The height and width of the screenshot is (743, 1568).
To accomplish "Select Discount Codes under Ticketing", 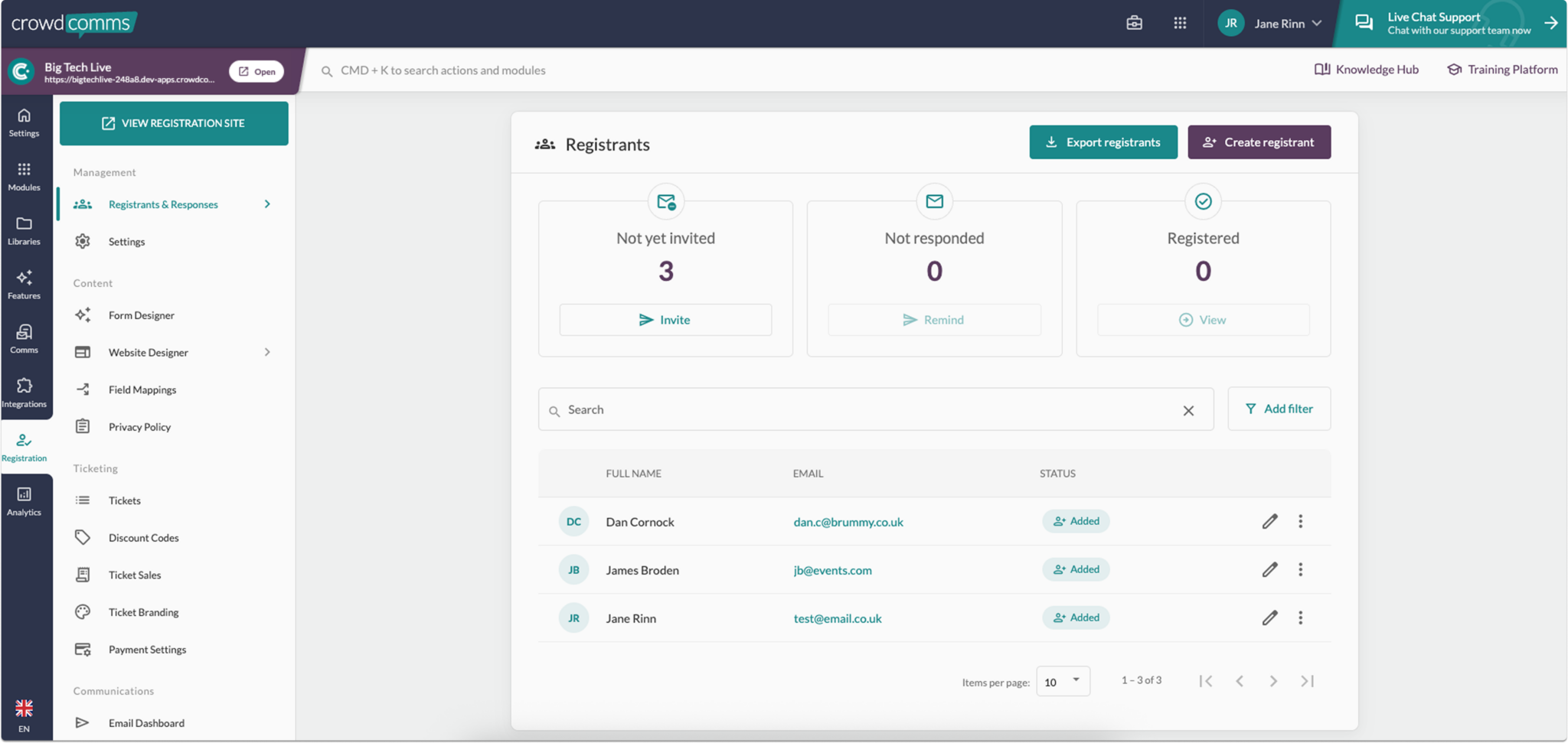I will [144, 538].
